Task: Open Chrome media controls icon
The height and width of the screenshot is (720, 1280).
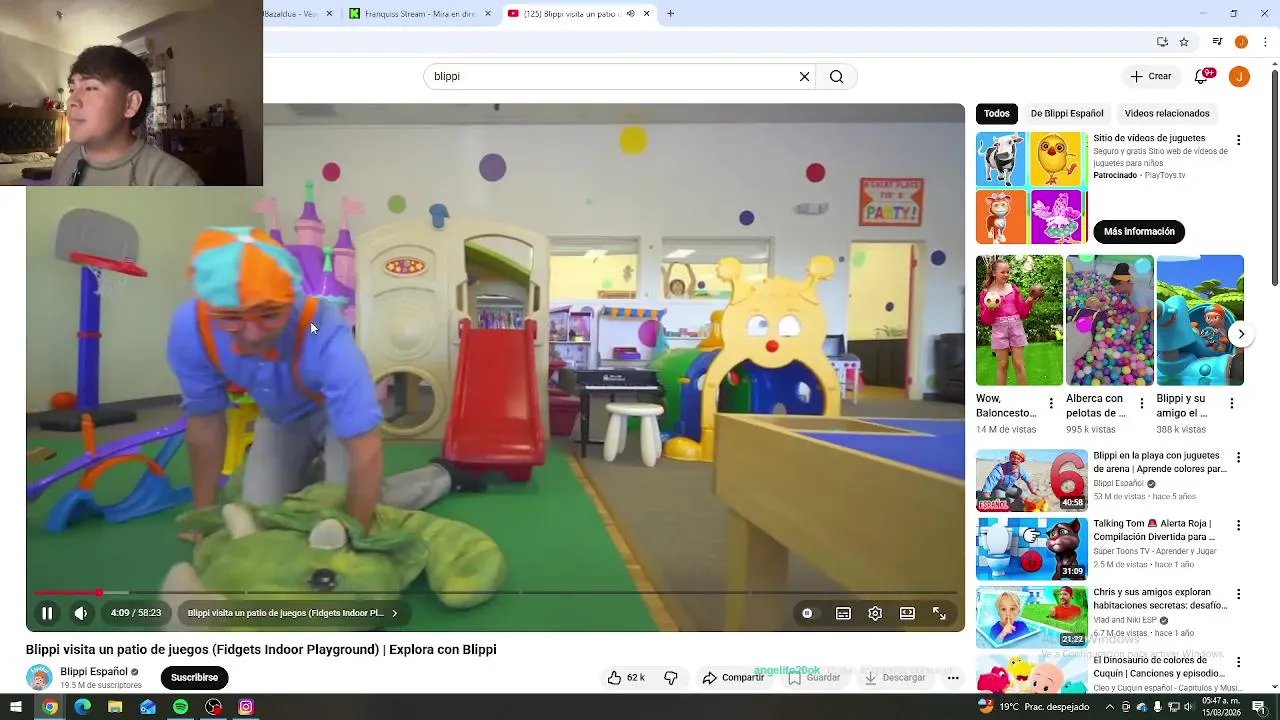Action: pyautogui.click(x=1217, y=42)
